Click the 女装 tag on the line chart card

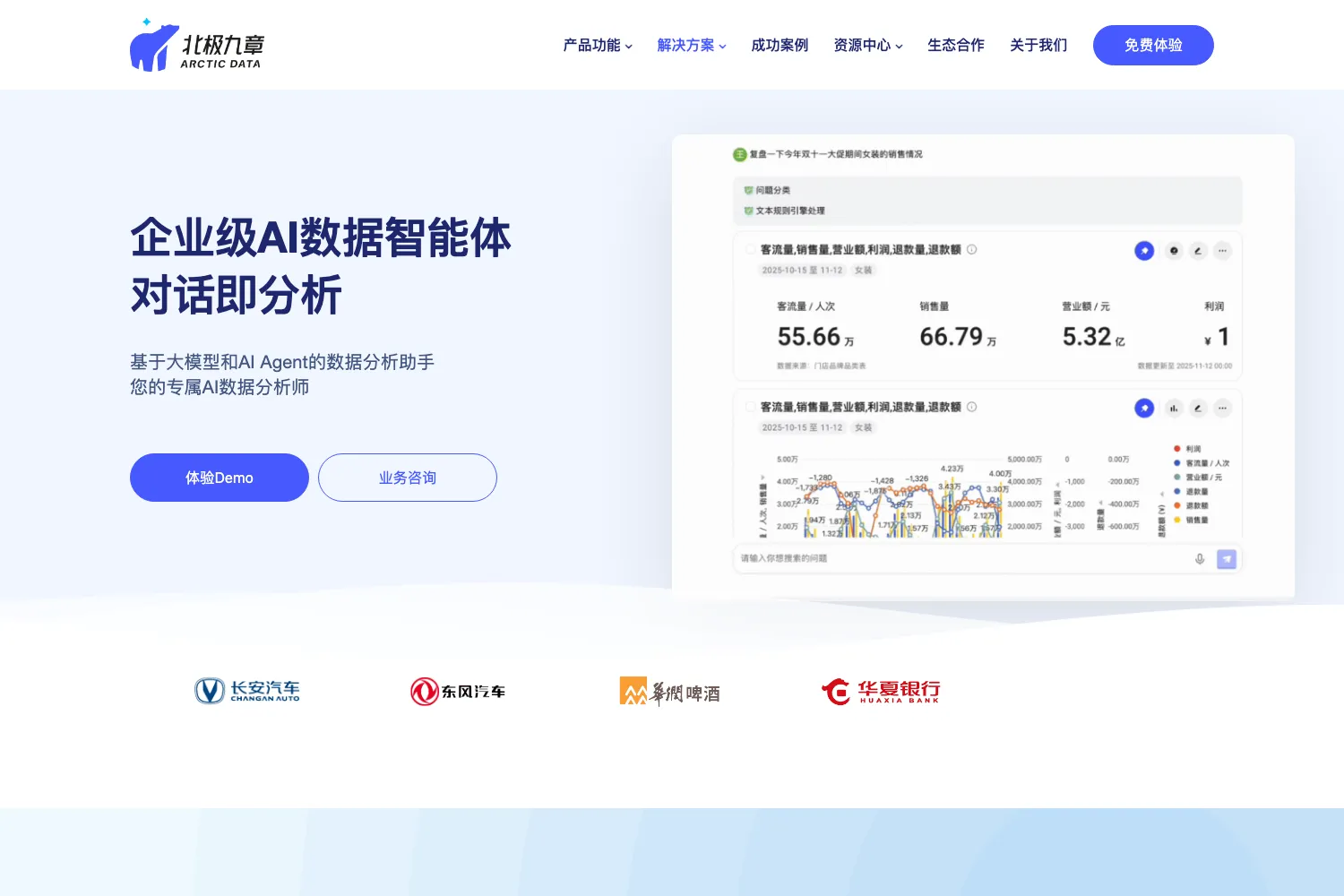863,427
